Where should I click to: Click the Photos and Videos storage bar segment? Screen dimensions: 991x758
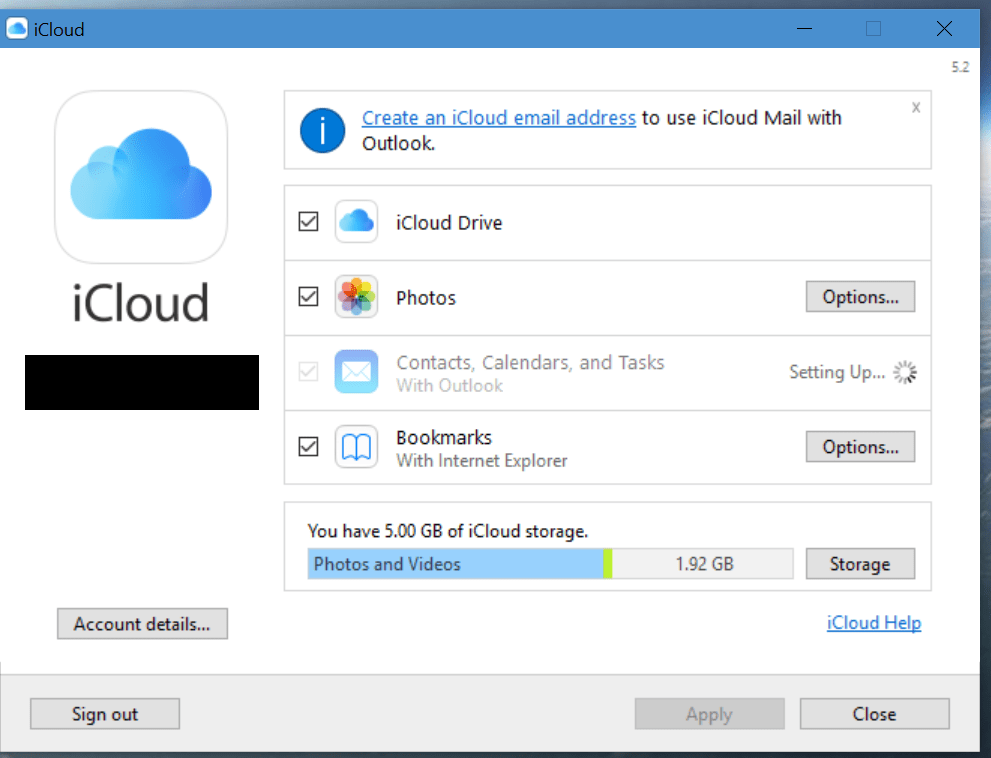456,563
